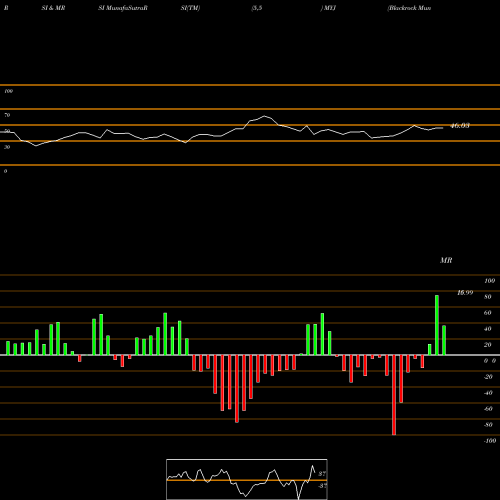Click the '-37' label in mini chart
Image resolution: width=500 pixels, height=500 pixels.
pyautogui.click(x=322, y=485)
